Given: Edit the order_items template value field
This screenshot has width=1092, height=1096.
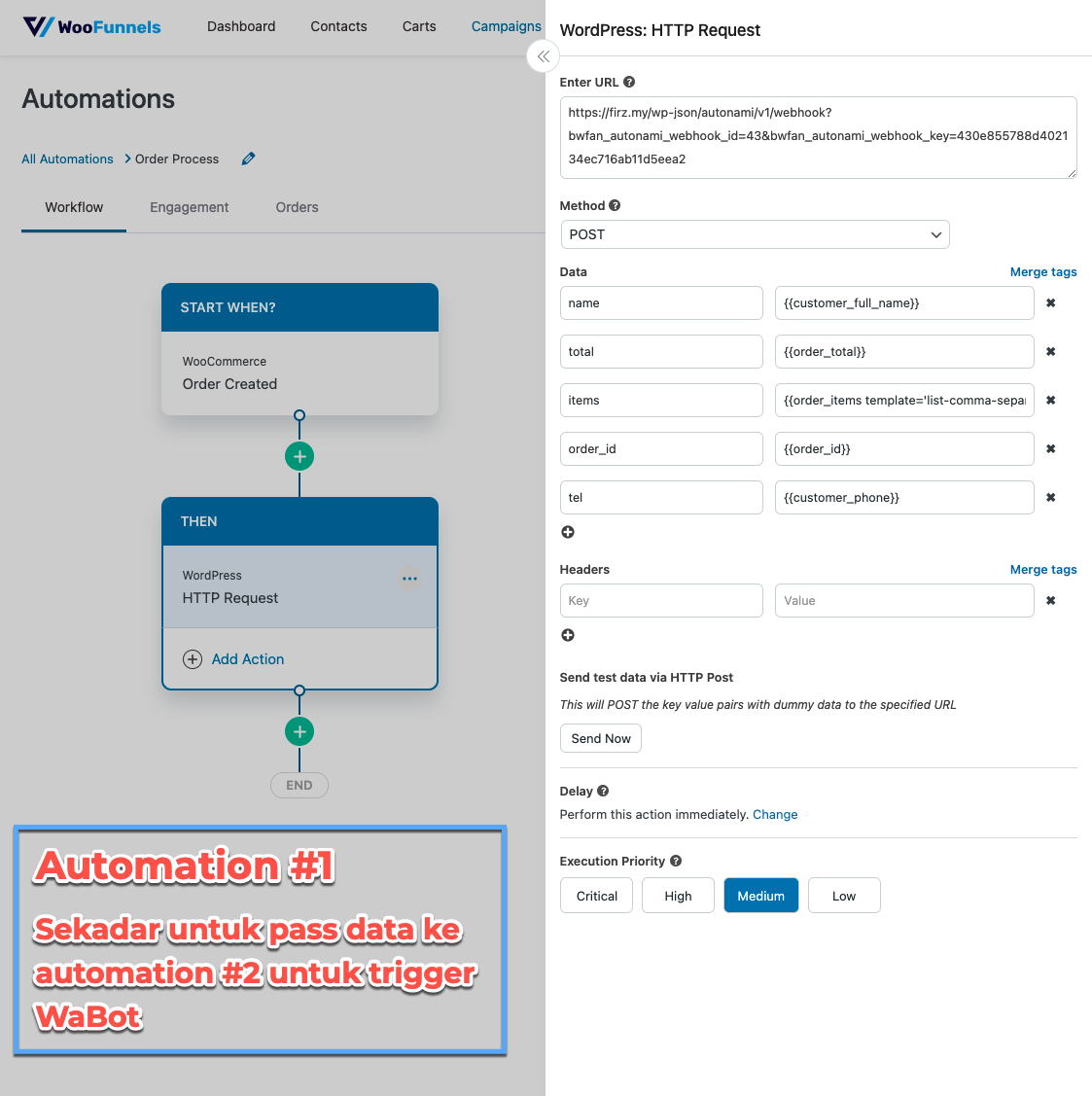Looking at the screenshot, I should [x=904, y=400].
